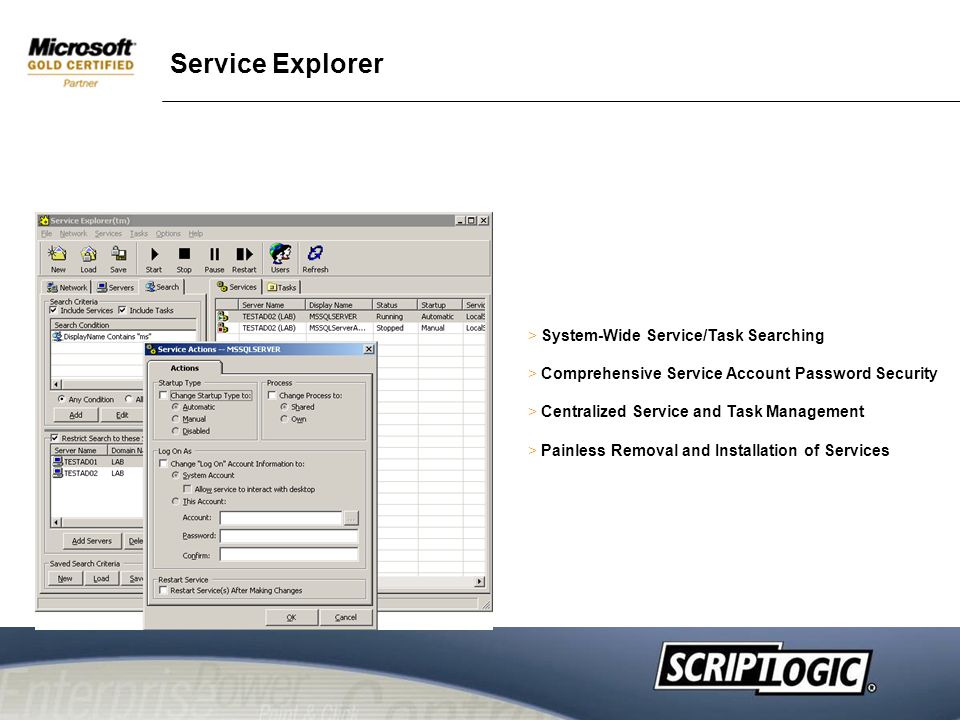Toggle Include Services checkbox
960x720 pixels.
53,310
